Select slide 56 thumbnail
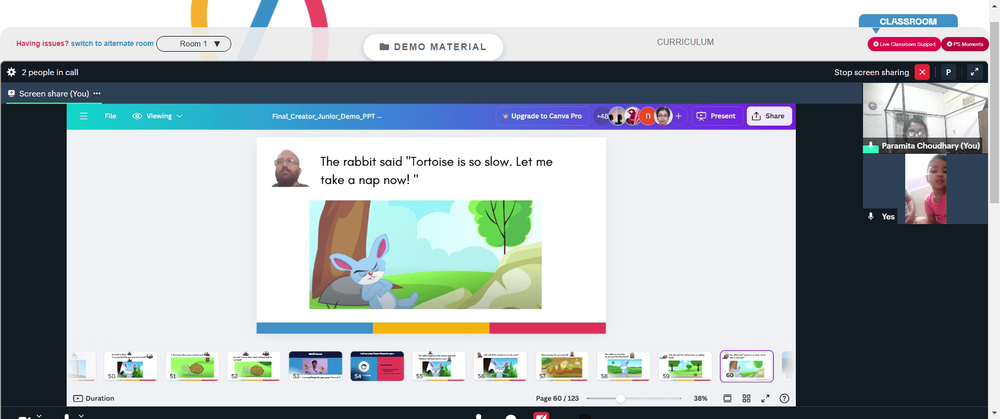This screenshot has width=1000, height=419. click(500, 366)
